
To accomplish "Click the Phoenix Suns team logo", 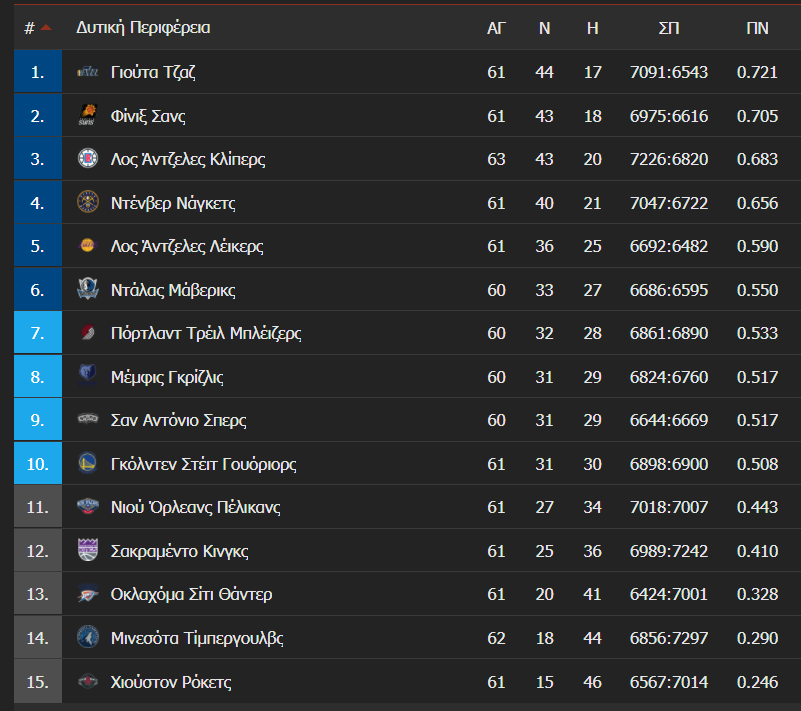I will tap(88, 116).
